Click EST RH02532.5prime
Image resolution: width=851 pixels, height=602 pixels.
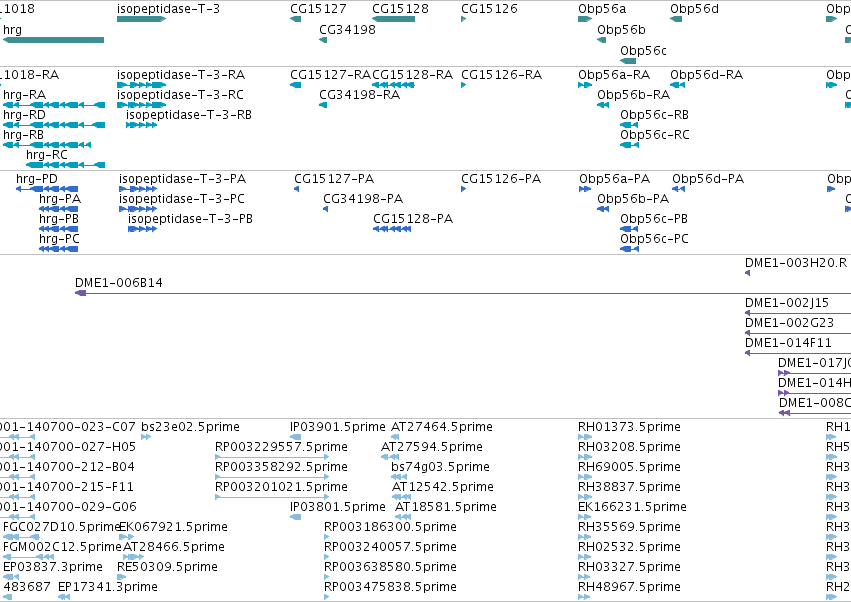coord(585,557)
